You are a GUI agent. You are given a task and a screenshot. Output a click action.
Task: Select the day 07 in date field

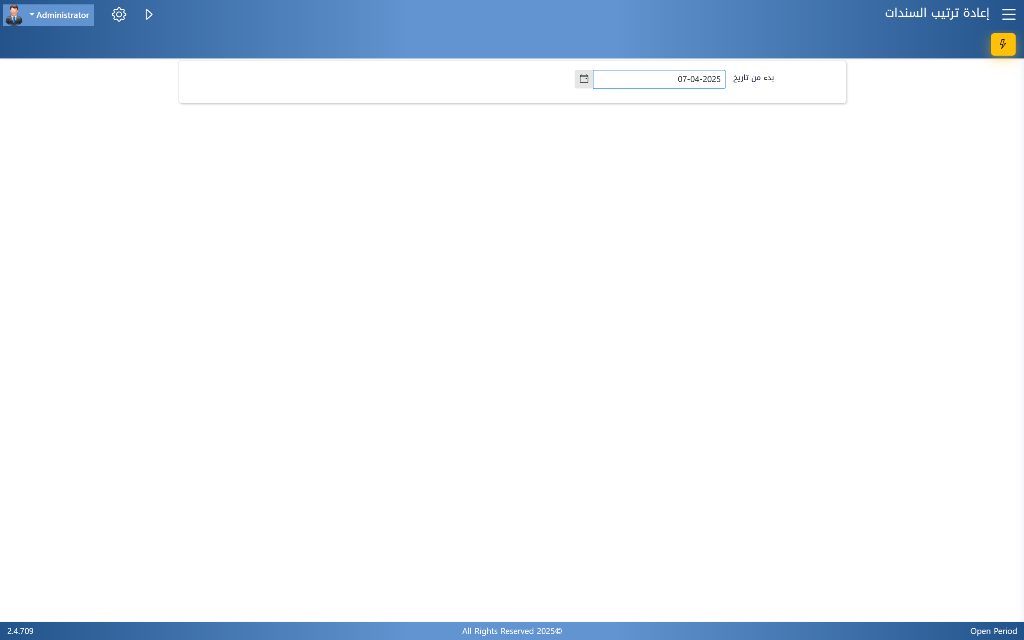[x=683, y=79]
